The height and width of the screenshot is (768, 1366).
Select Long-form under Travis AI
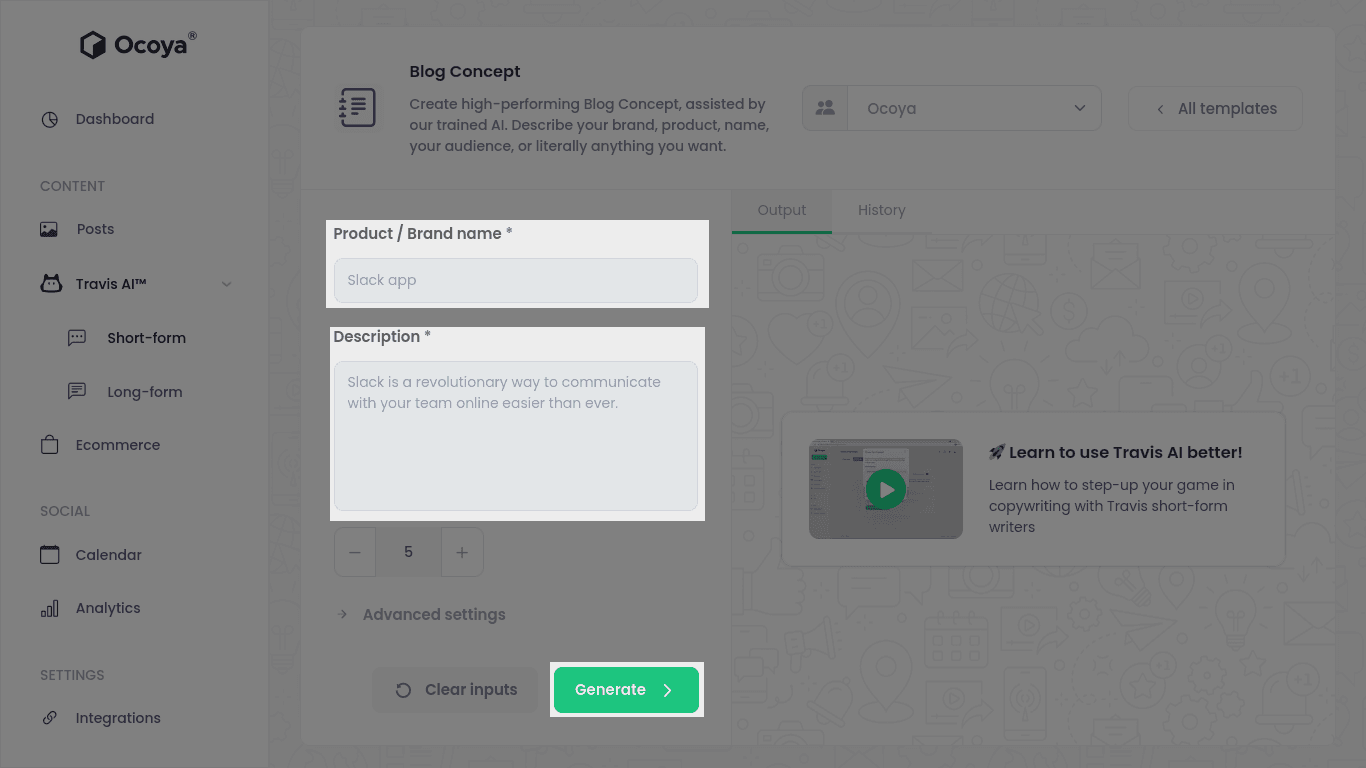pyautogui.click(x=144, y=392)
